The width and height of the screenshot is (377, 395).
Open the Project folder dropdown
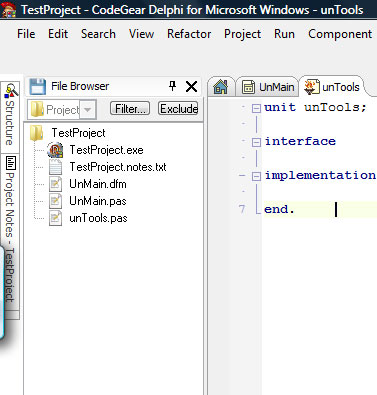88,109
